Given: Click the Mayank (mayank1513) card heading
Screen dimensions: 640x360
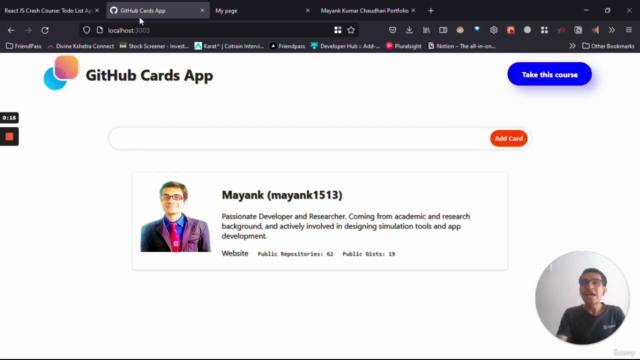Looking at the screenshot, I should coord(282,195).
